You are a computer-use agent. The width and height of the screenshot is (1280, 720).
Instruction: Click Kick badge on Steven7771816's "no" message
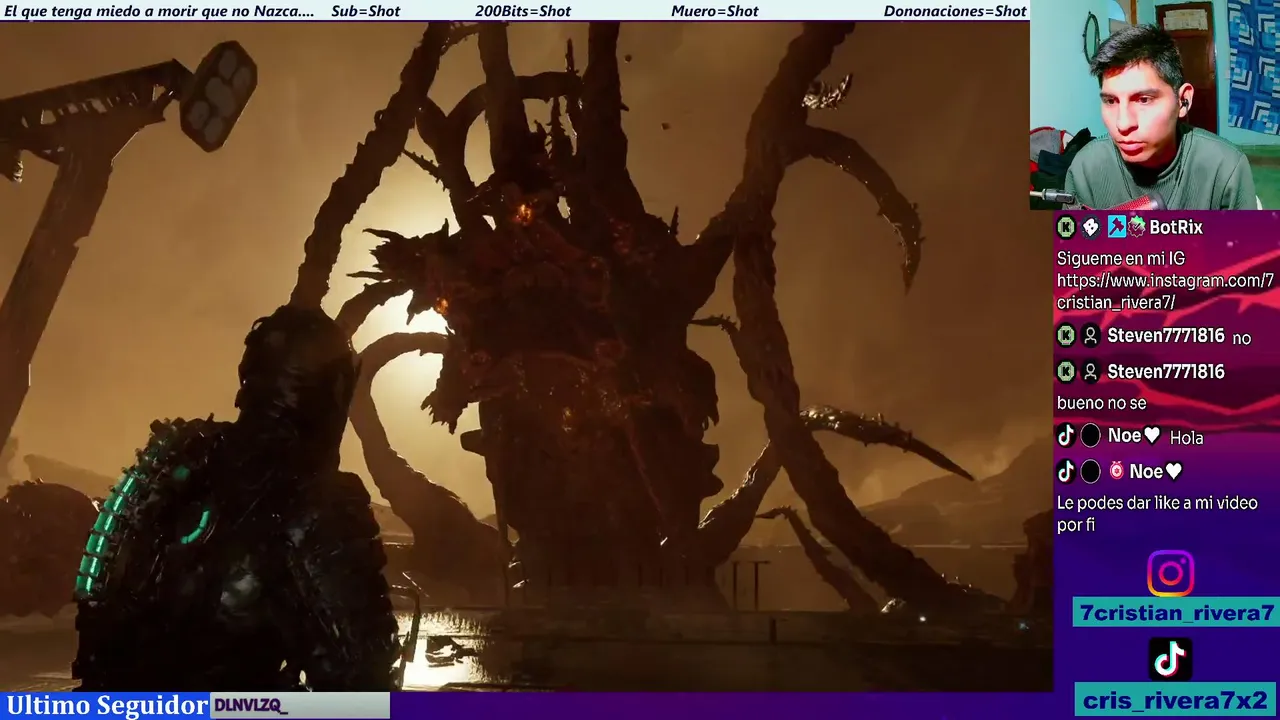click(1066, 338)
